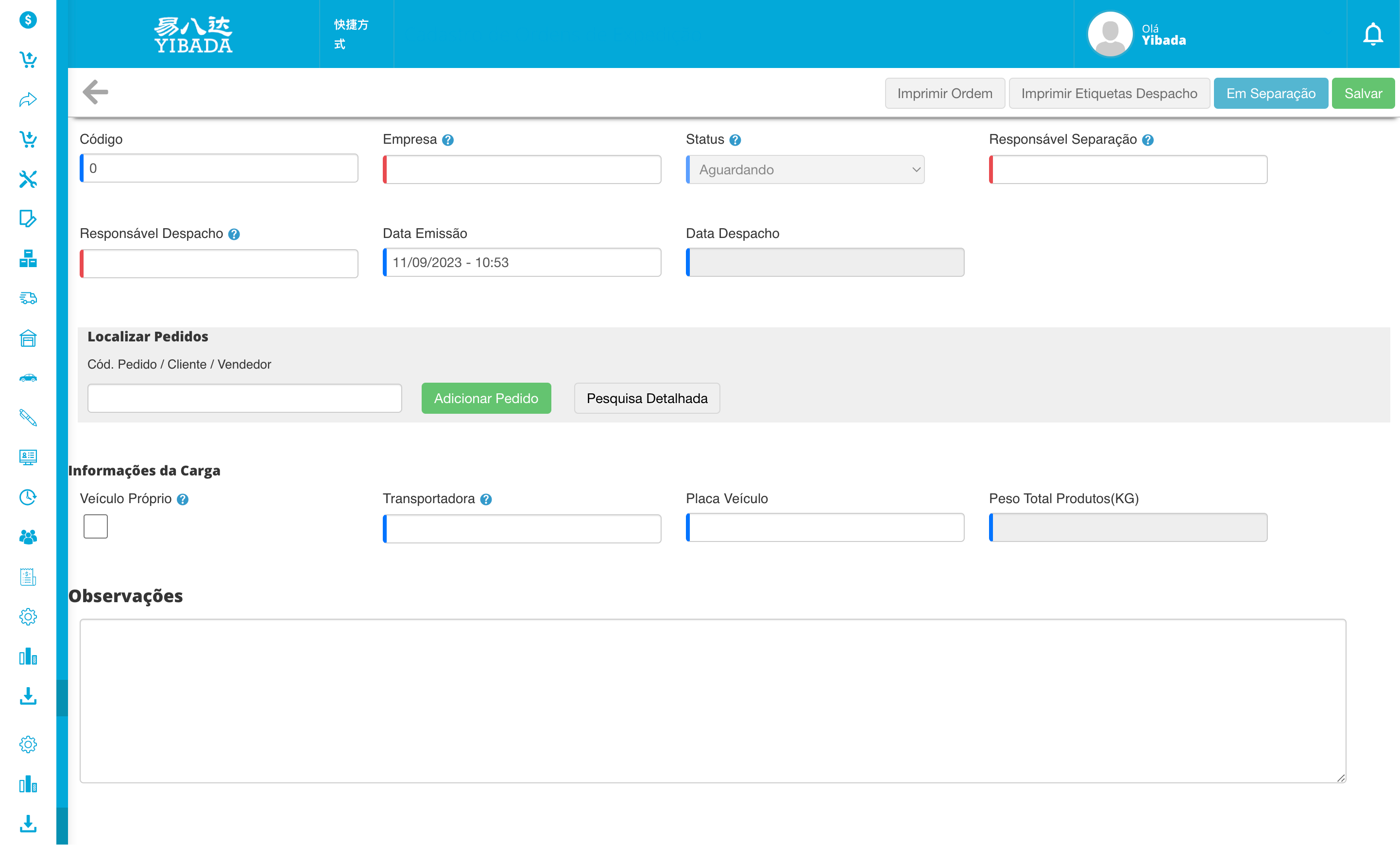The image size is (1400, 845).
Task: Open the 快捷方式 shortcuts menu
Action: point(351,34)
